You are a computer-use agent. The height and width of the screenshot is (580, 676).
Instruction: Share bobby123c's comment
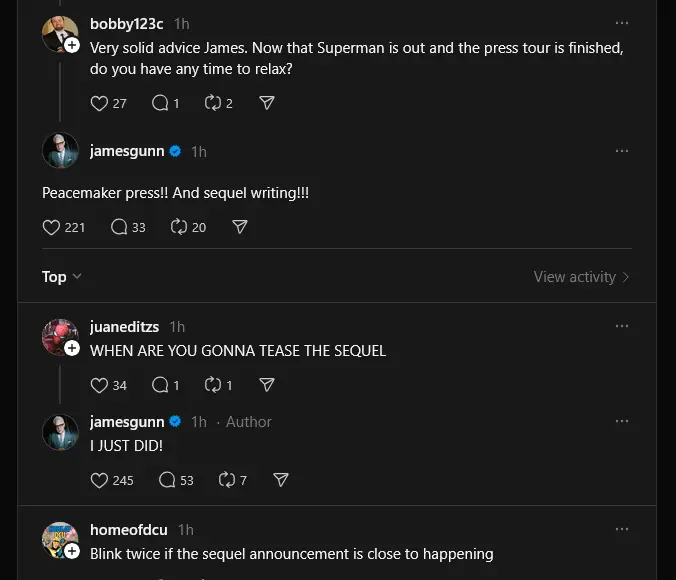coord(267,103)
